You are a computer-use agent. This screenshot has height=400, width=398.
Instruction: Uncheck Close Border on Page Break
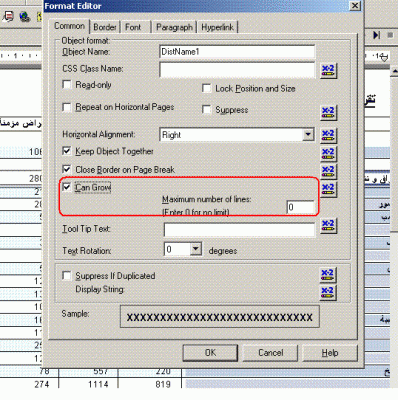pos(67,169)
